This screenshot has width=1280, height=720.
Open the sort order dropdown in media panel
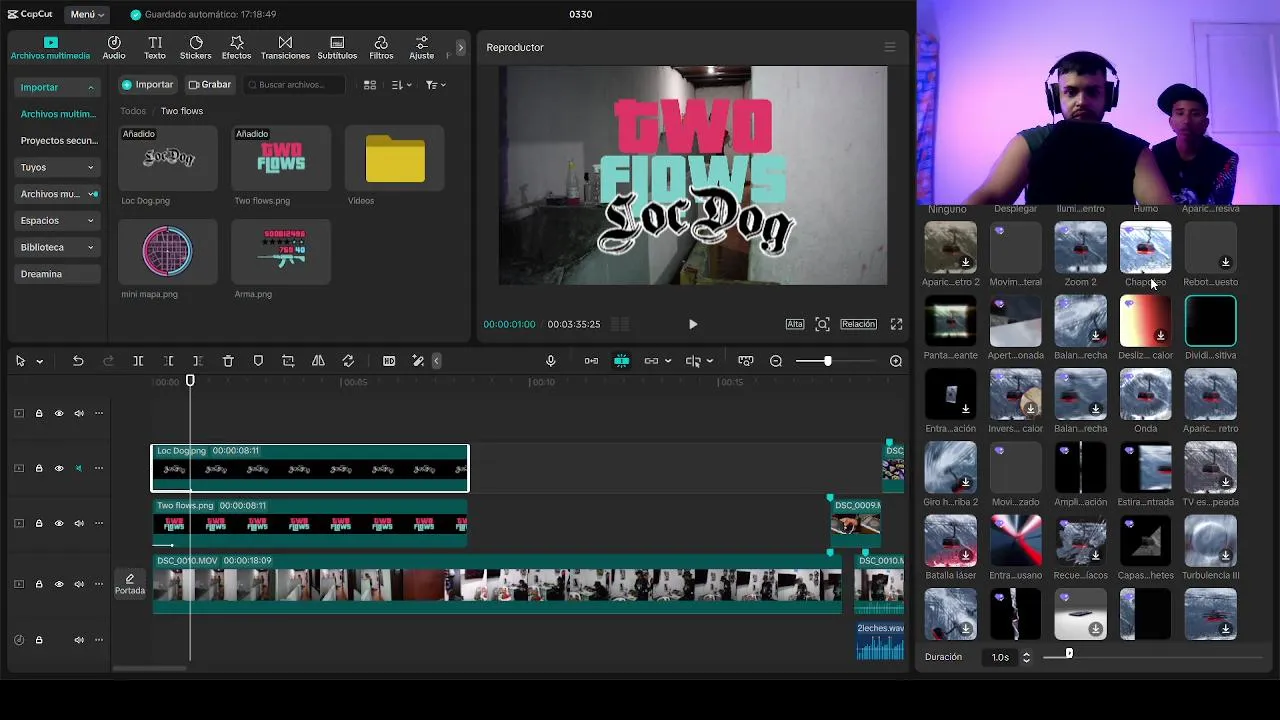401,85
